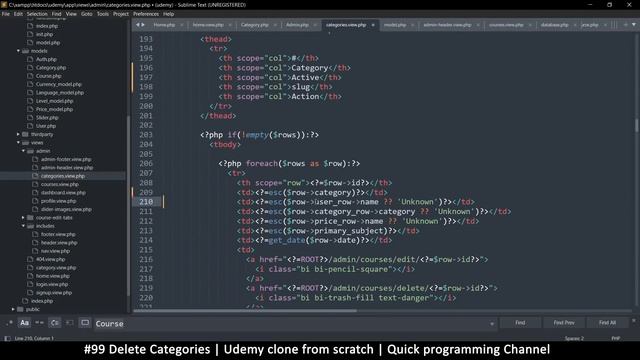Click the tab scroll right arrow

point(142,25)
